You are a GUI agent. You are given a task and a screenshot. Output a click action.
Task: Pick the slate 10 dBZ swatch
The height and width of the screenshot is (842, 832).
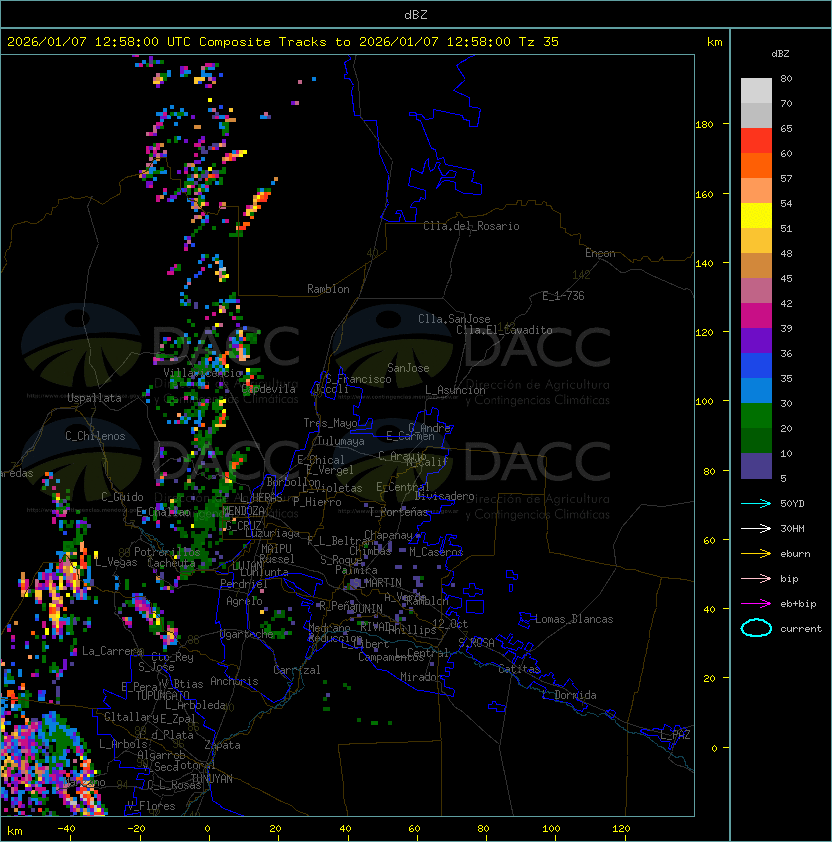coord(756,466)
